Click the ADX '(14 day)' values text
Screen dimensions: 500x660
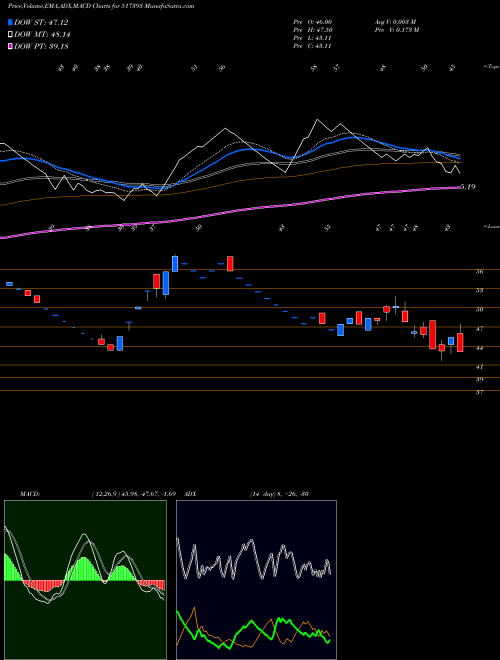pos(280,494)
